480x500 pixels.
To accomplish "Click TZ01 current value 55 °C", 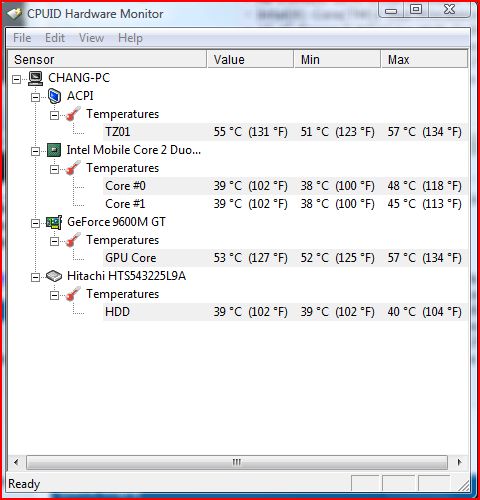I will click(x=250, y=132).
